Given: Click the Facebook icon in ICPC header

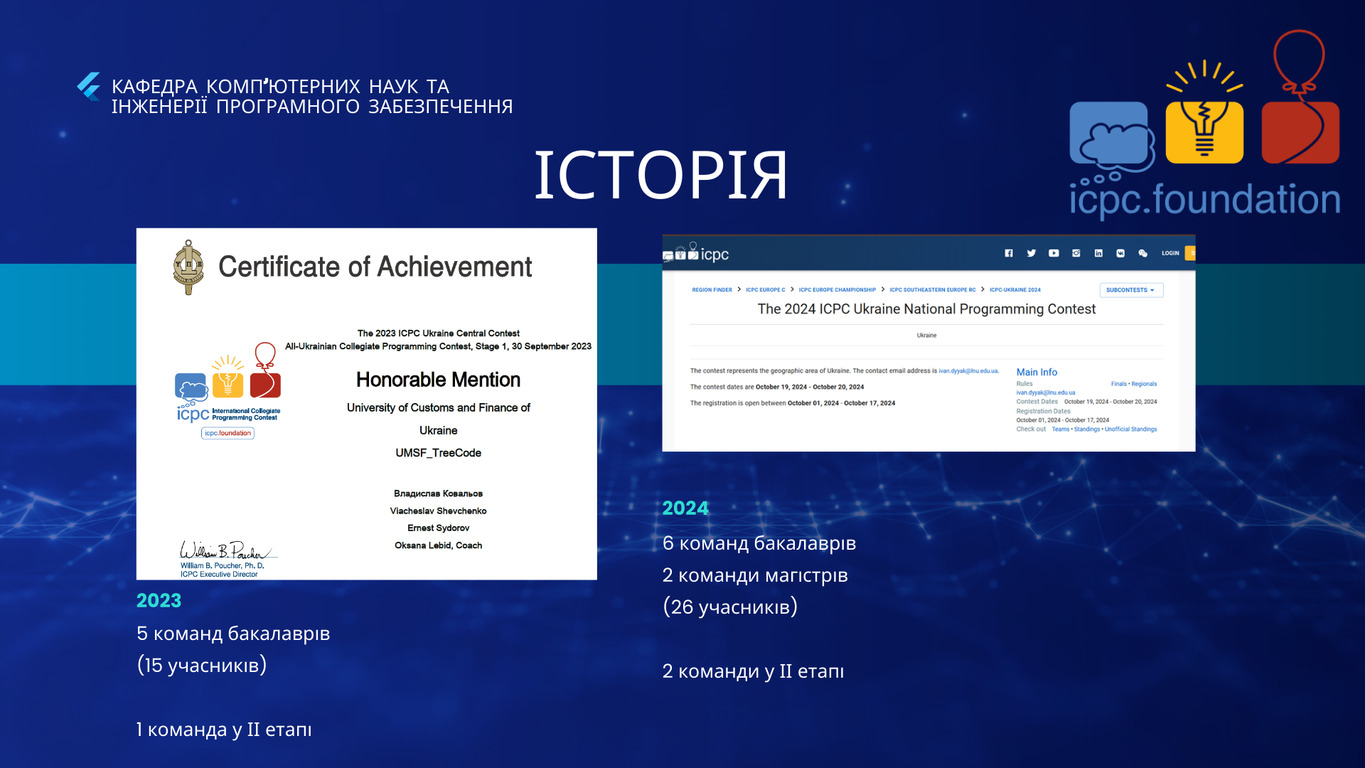Looking at the screenshot, I should (x=1009, y=253).
